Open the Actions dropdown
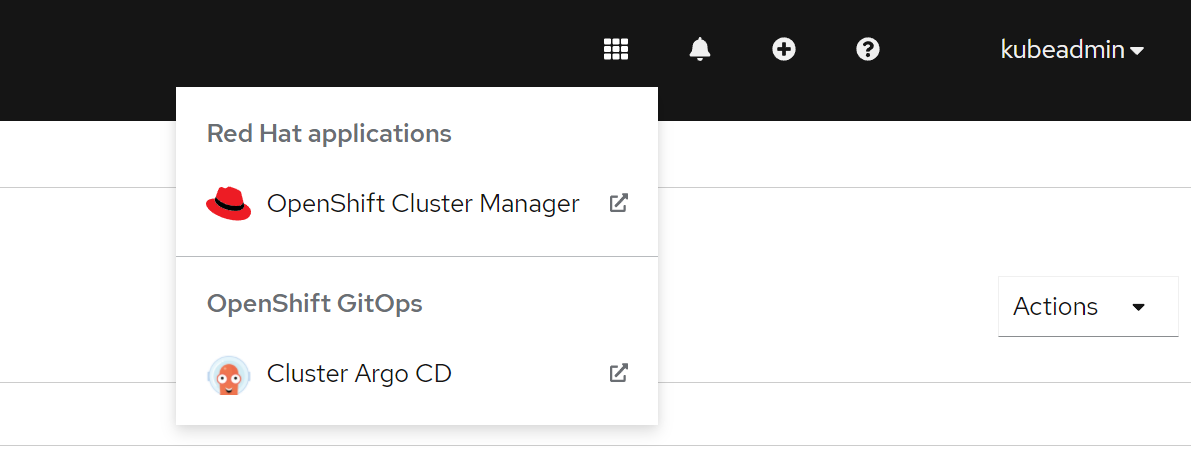Viewport: 1191px width, 464px height. coord(1088,307)
